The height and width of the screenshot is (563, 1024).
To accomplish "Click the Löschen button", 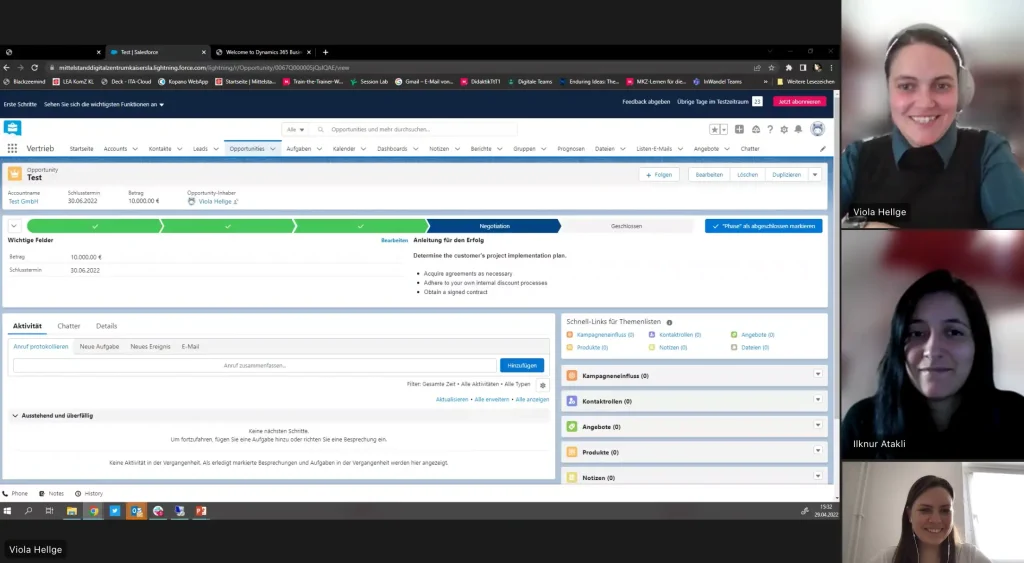I will pyautogui.click(x=748, y=174).
